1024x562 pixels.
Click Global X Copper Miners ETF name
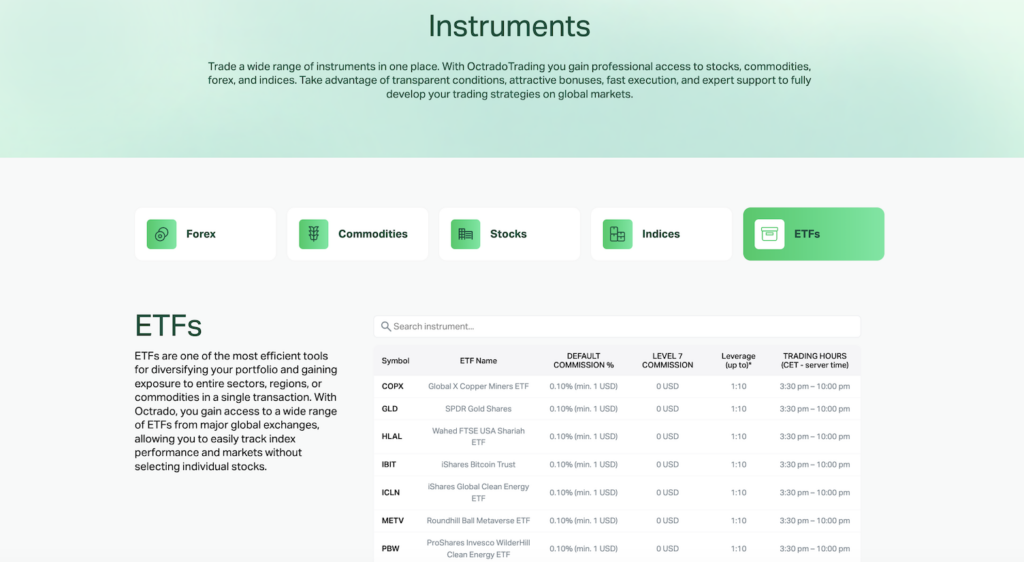[478, 386]
